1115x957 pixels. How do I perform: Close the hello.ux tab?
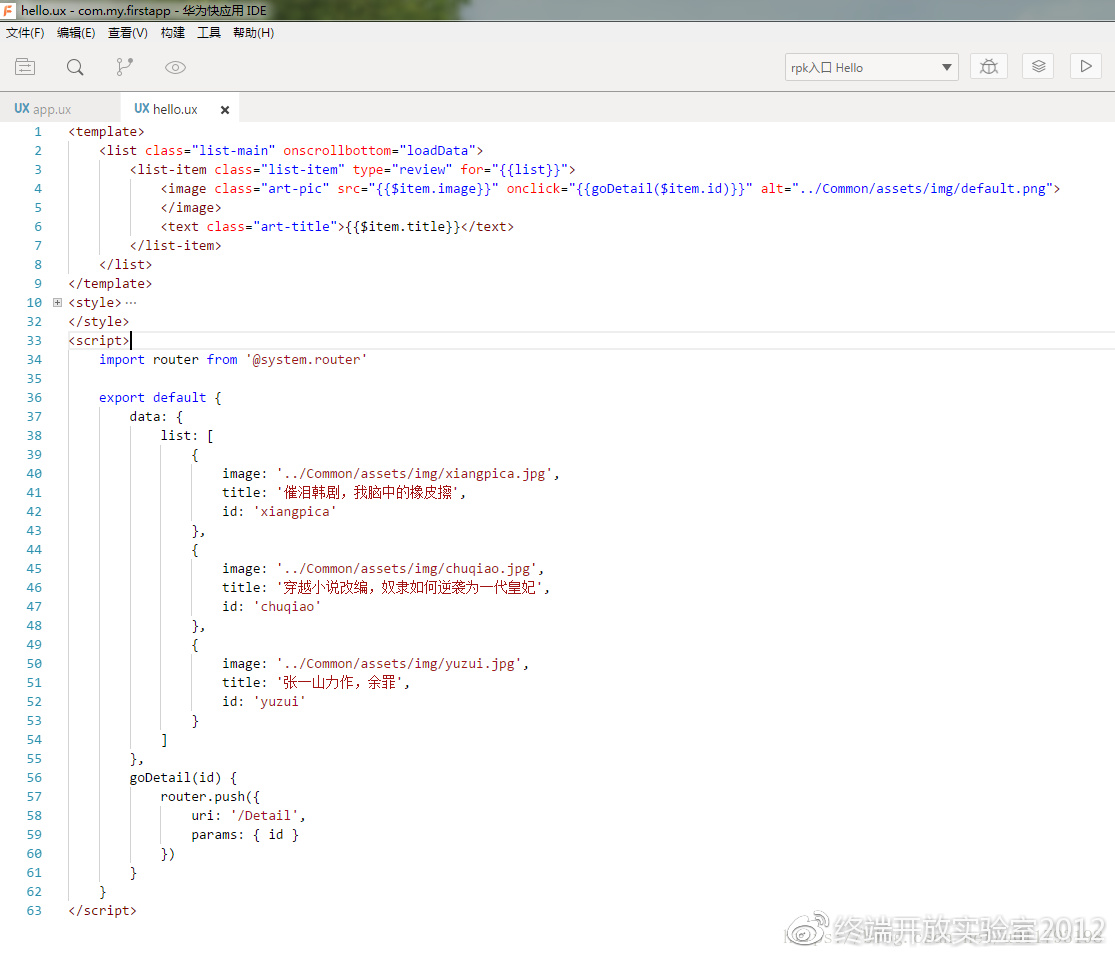click(x=225, y=109)
